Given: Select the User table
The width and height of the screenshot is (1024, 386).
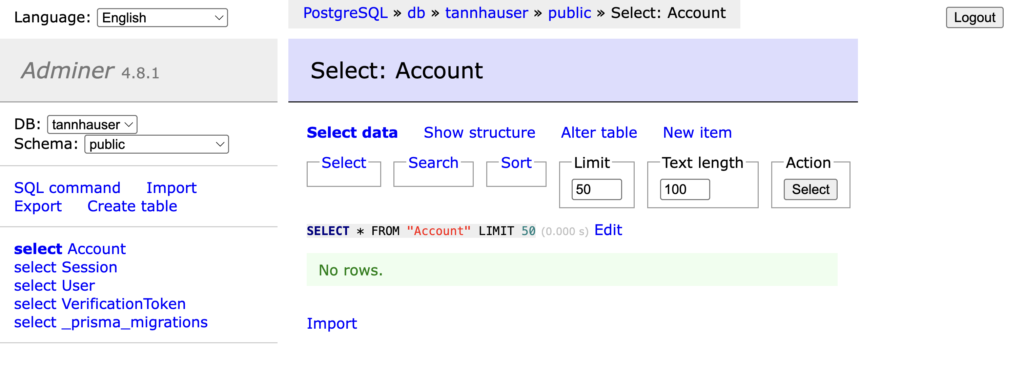Looking at the screenshot, I should point(54,285).
